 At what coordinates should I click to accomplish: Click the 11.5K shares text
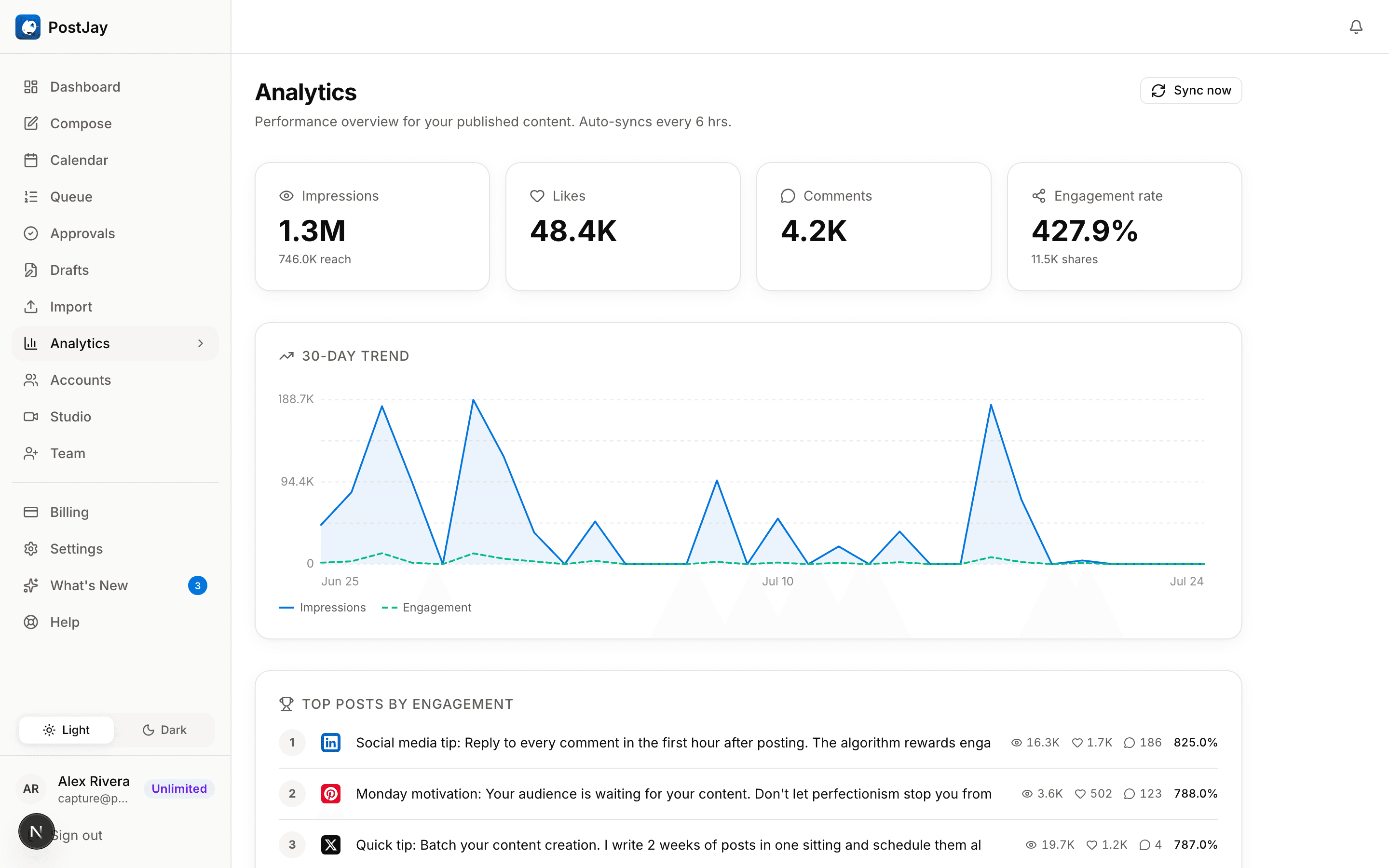click(x=1065, y=259)
